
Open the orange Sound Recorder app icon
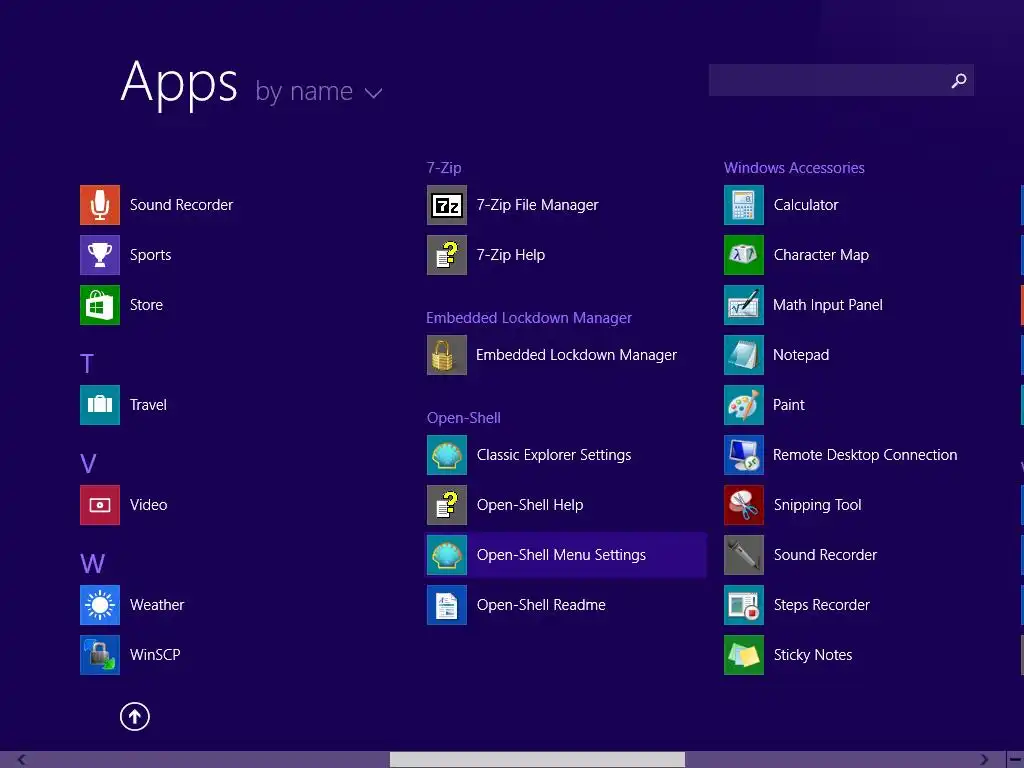click(100, 205)
